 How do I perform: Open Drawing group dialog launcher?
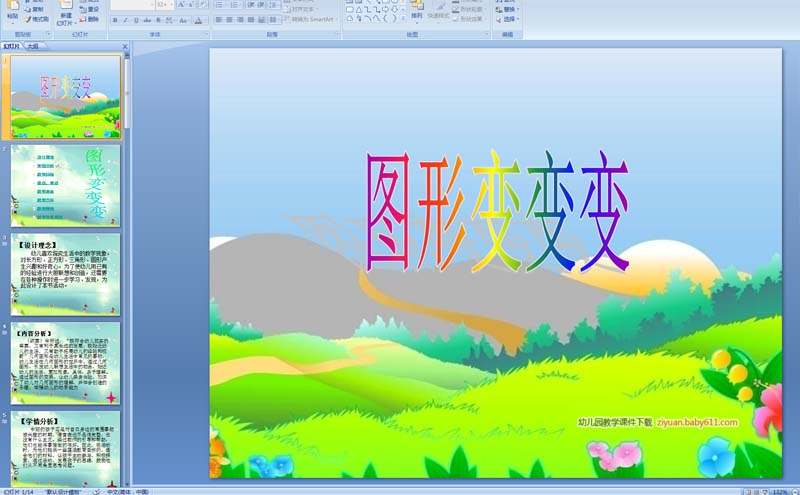coord(487,34)
